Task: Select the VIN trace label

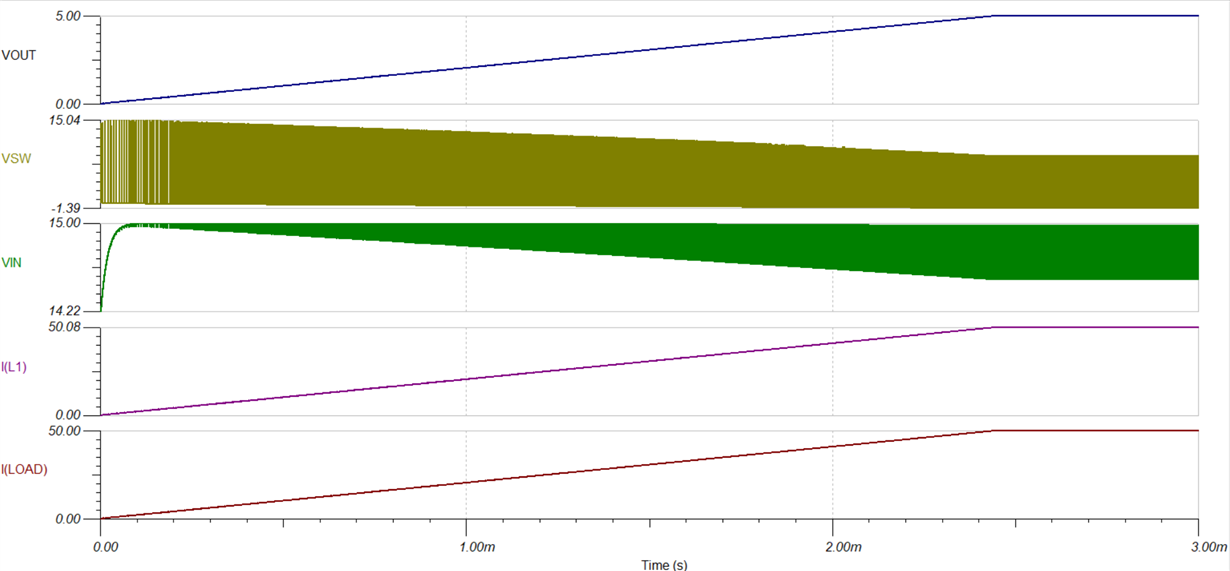Action: tap(13, 262)
